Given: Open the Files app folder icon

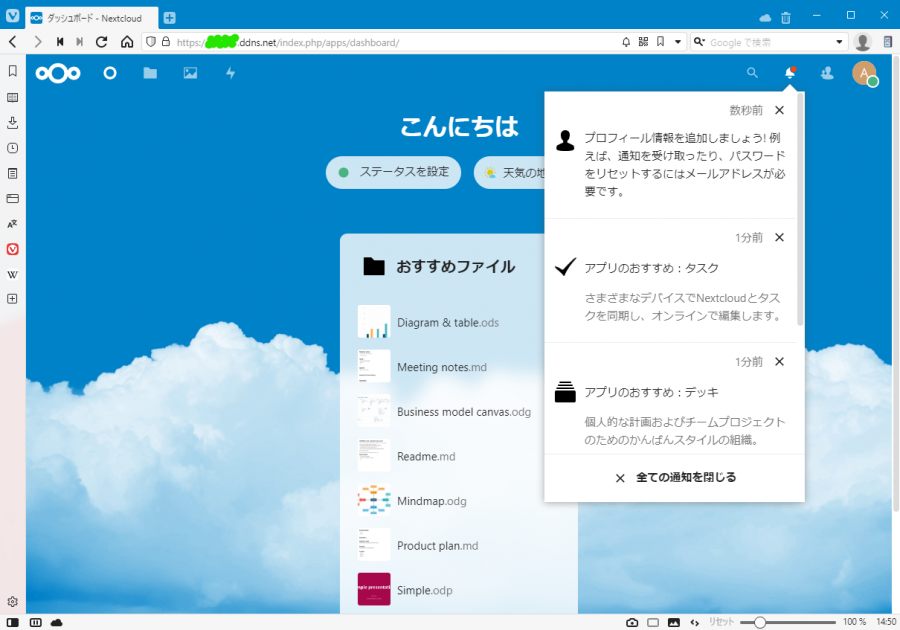Looking at the screenshot, I should click(150, 73).
